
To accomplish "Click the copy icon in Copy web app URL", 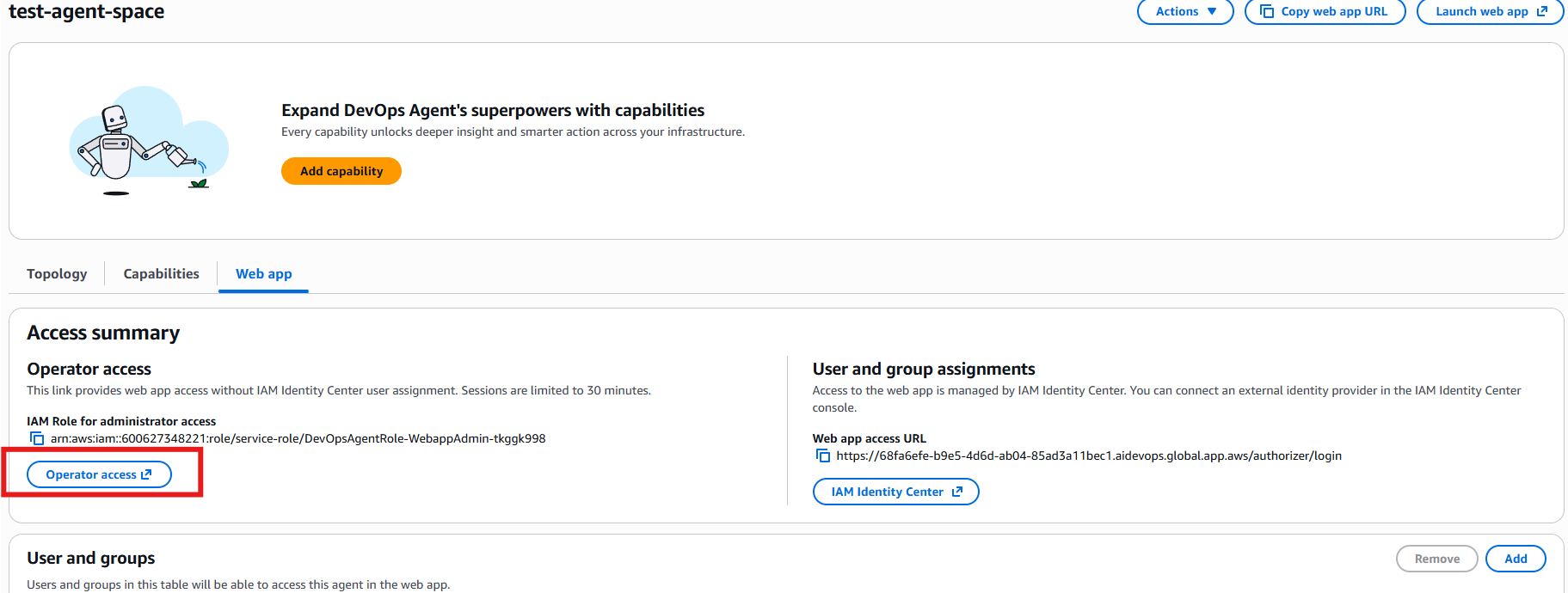I will click(x=1266, y=11).
